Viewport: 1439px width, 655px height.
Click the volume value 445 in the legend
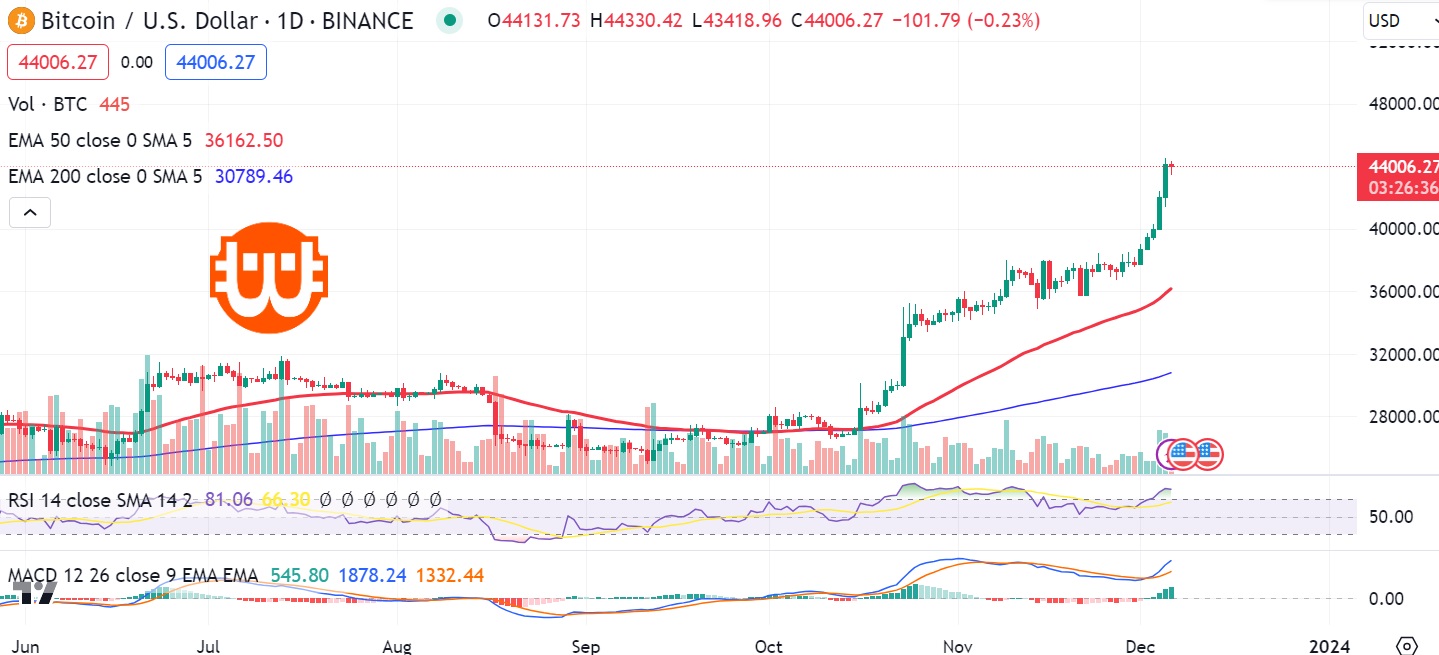point(115,104)
